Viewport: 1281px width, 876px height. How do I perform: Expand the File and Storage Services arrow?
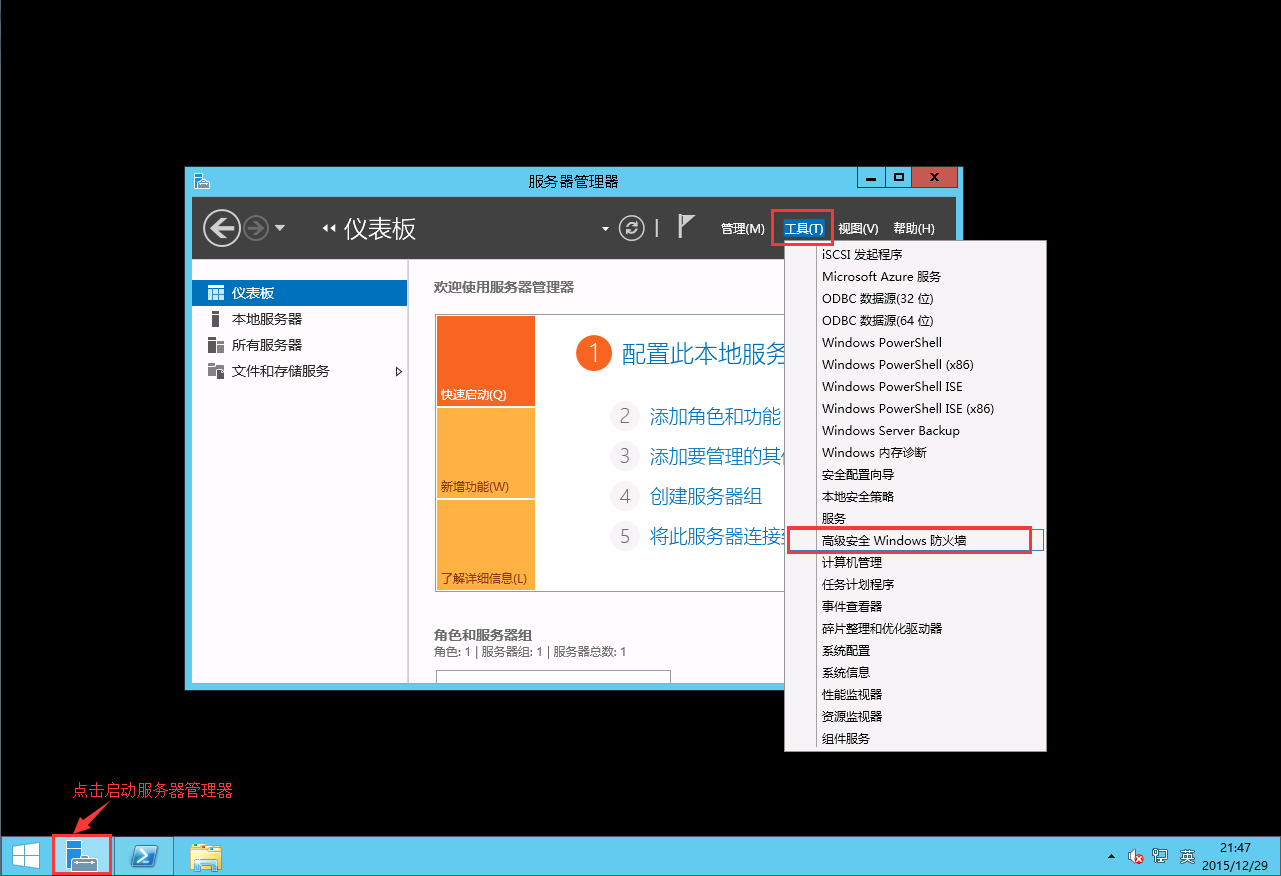click(399, 371)
